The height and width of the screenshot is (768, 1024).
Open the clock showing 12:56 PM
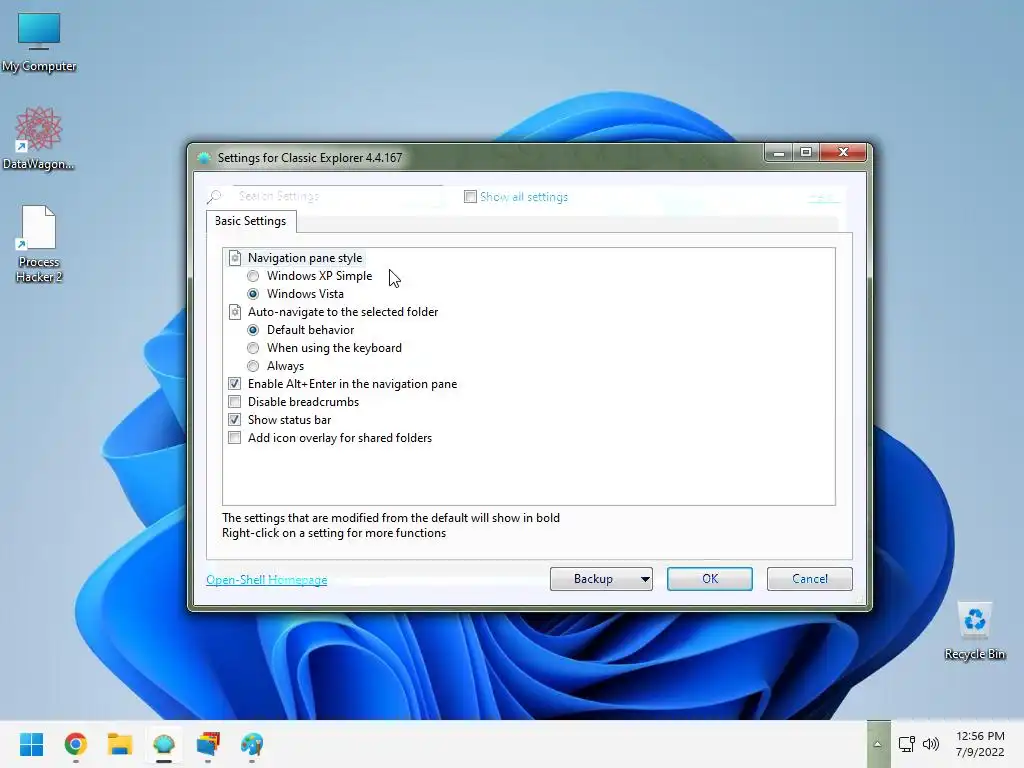click(x=980, y=744)
